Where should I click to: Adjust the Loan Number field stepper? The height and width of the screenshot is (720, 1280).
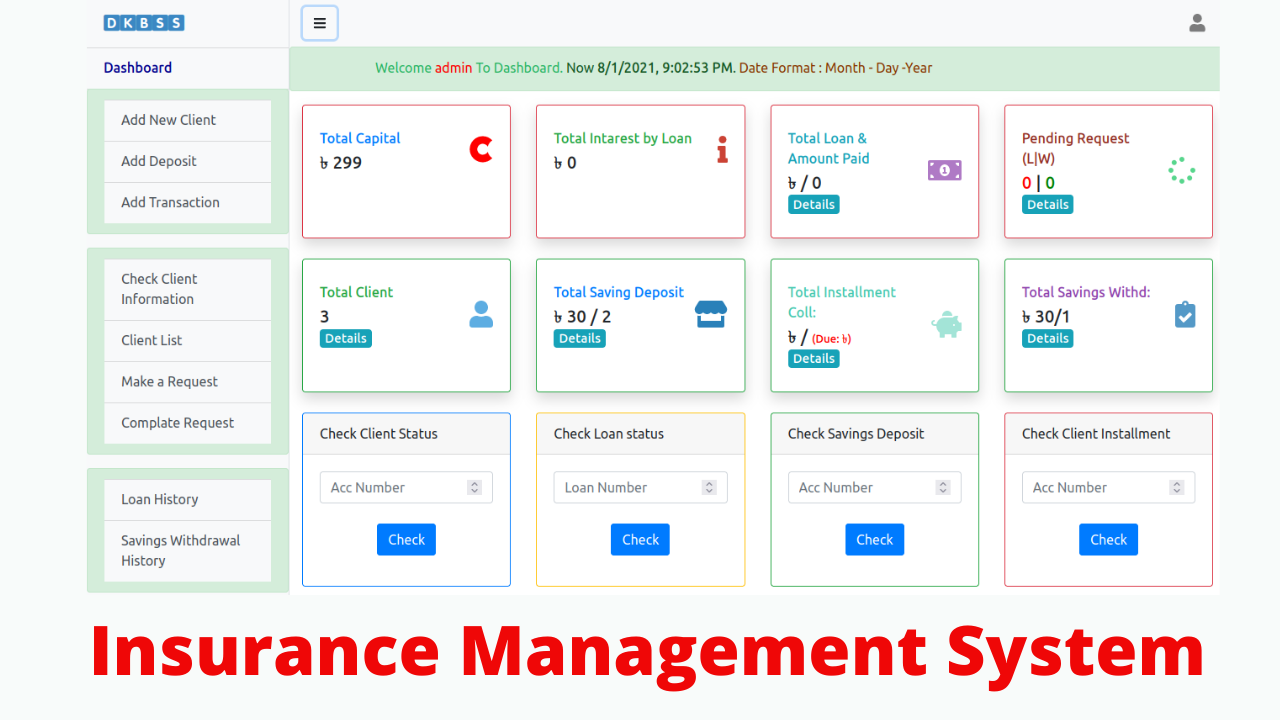709,487
